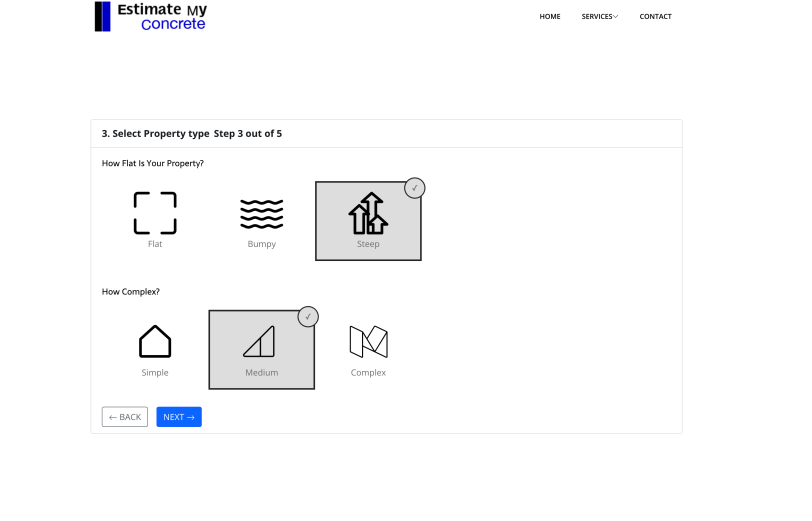The width and height of the screenshot is (812, 521).
Task: Open the Contact page
Action: click(655, 17)
